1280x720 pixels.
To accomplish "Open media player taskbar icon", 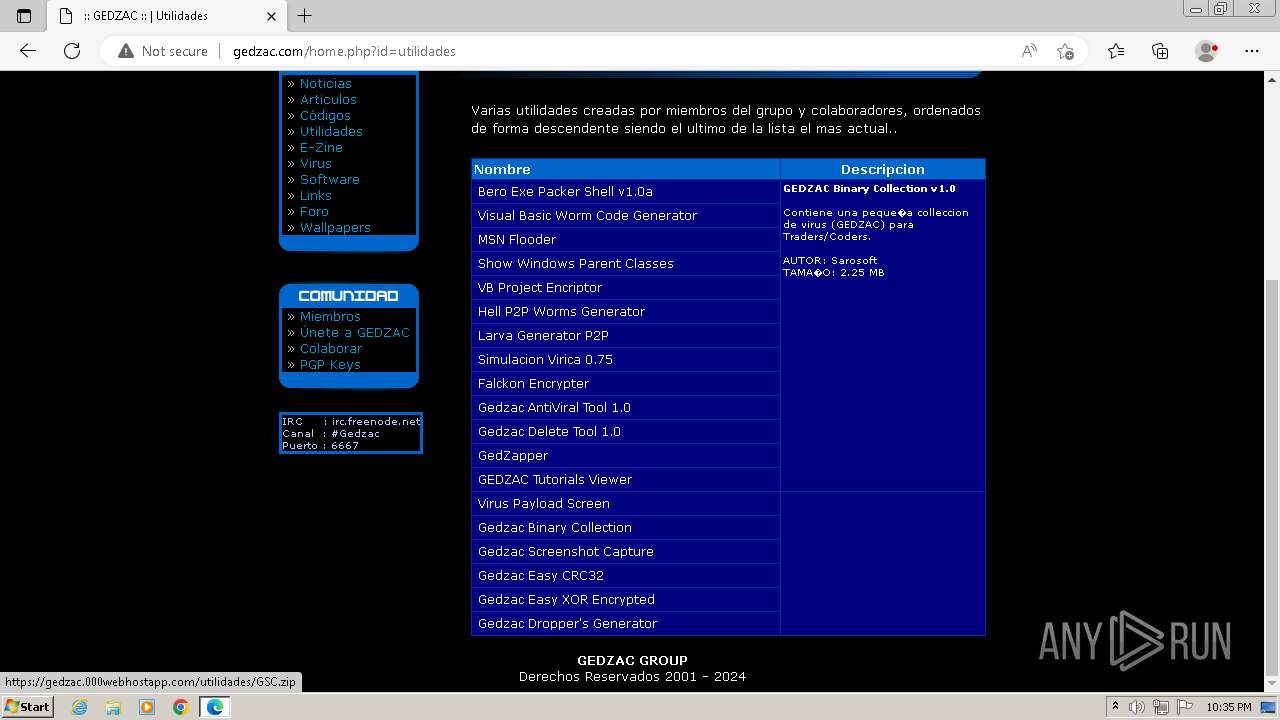I will tap(147, 707).
